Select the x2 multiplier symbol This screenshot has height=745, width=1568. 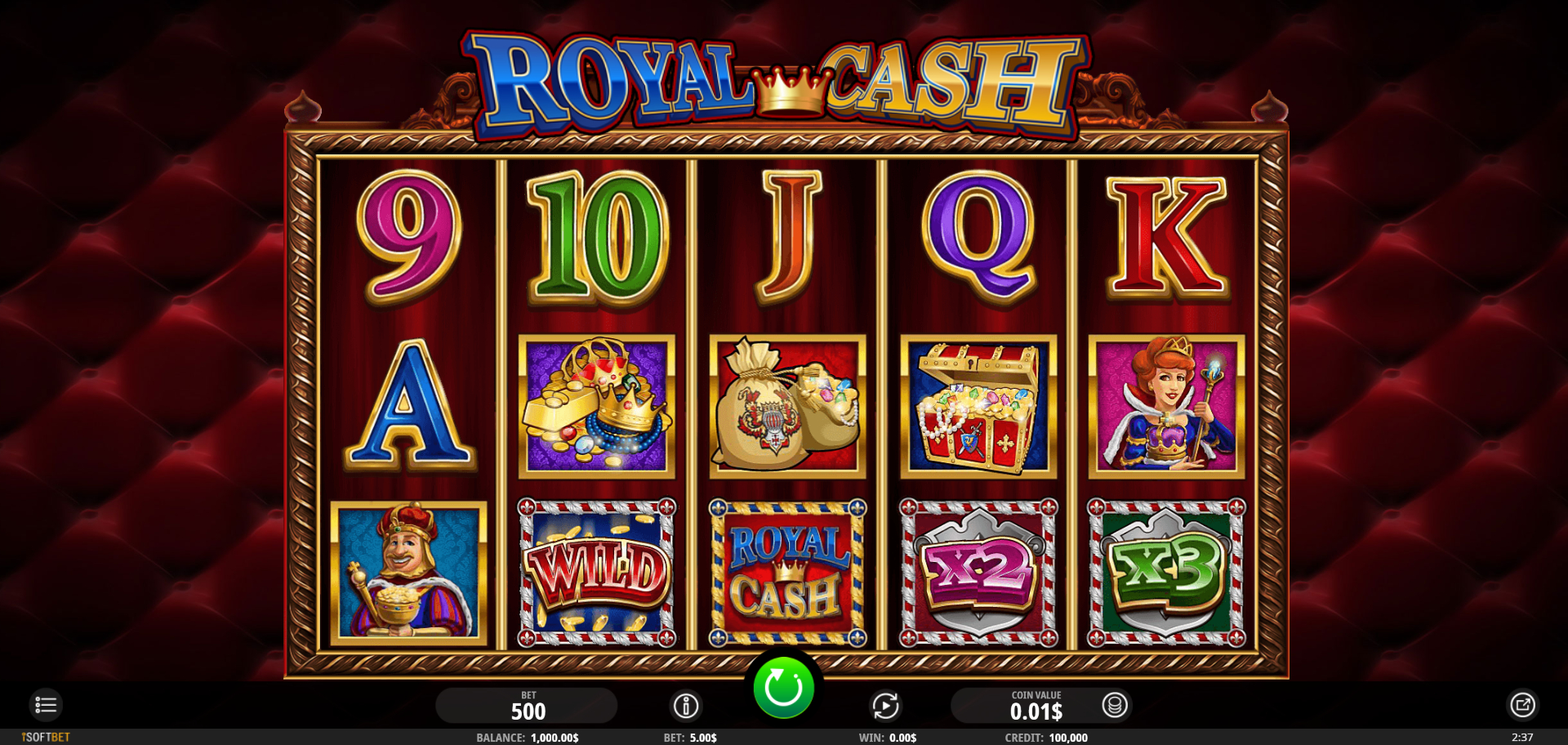tap(978, 573)
